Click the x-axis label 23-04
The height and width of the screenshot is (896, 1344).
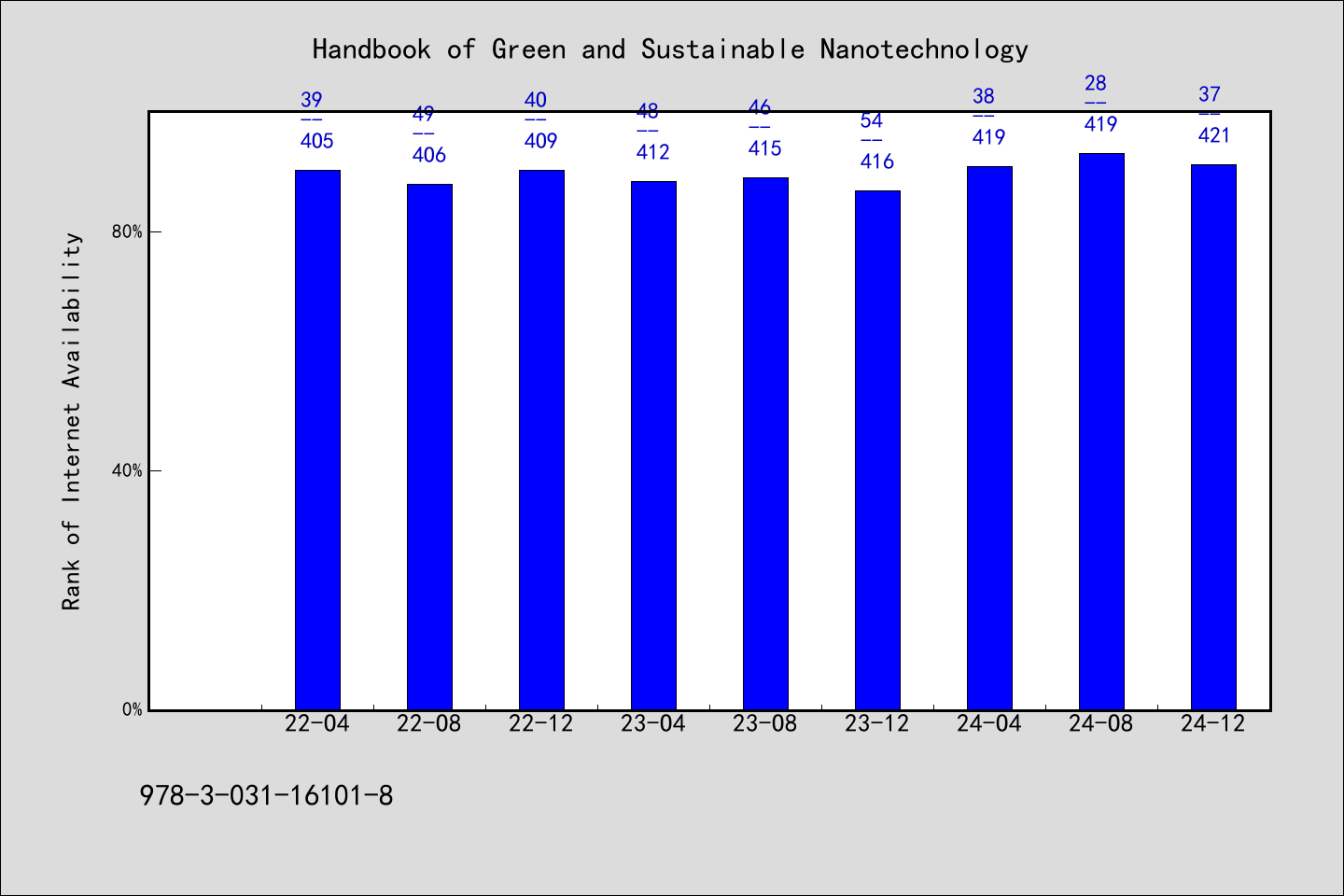[653, 724]
